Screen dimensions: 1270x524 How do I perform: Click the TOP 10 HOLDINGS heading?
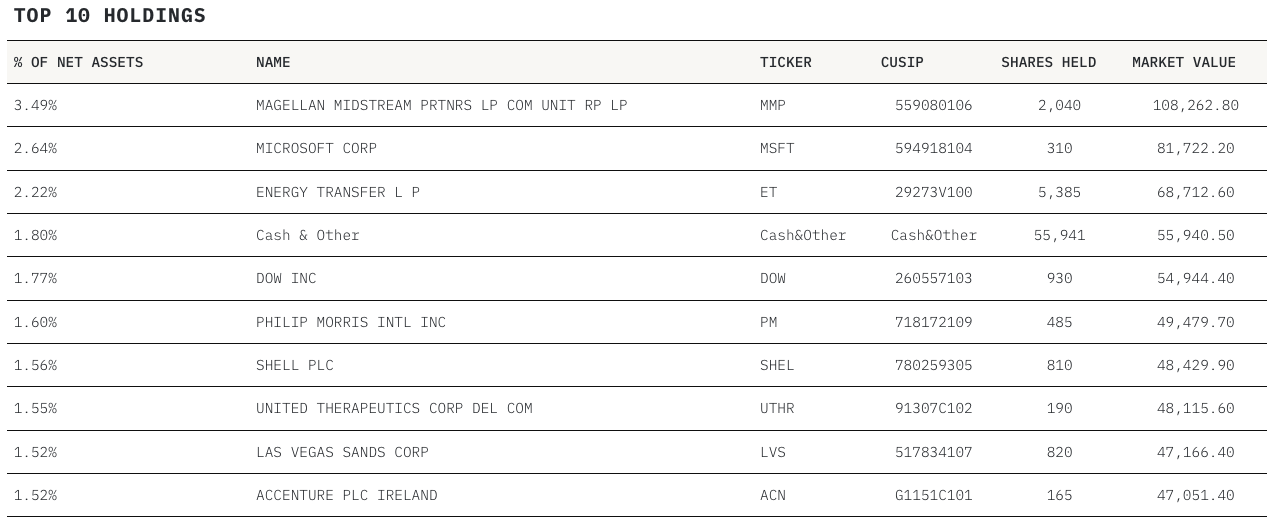[110, 15]
